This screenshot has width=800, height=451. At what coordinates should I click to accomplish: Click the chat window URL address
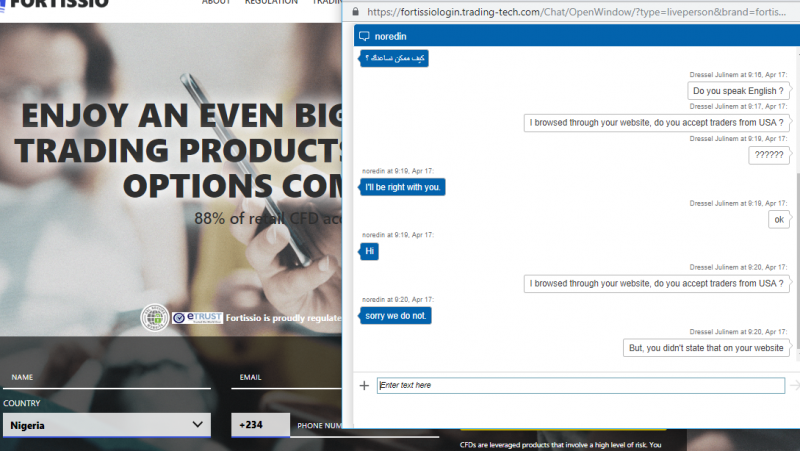click(577, 12)
